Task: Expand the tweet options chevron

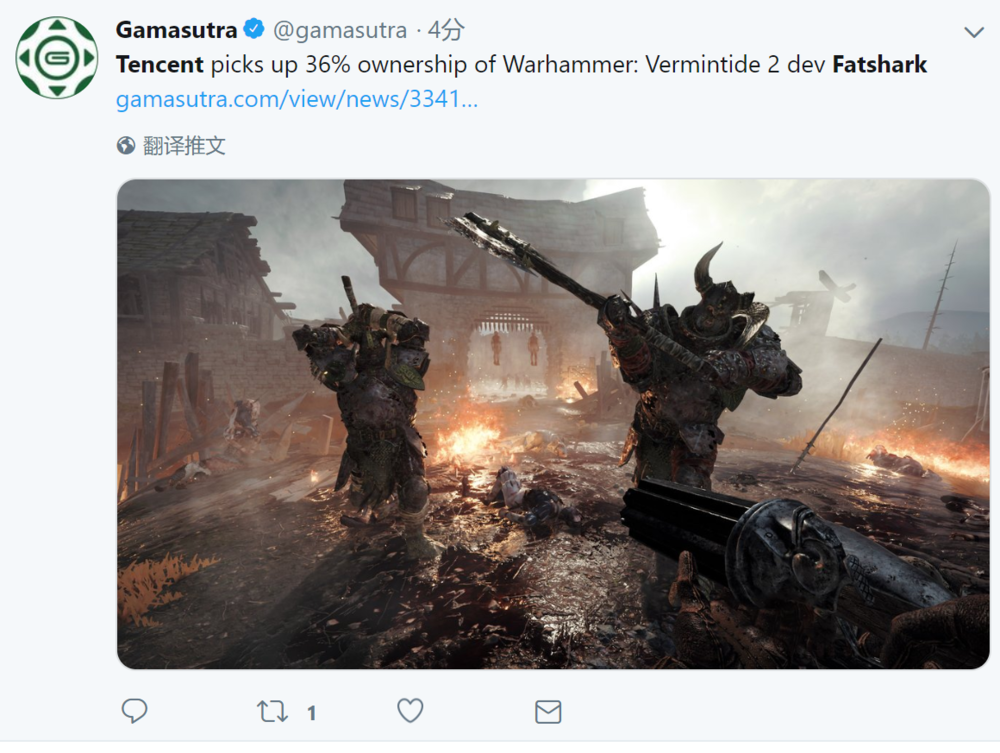Action: coord(974,32)
